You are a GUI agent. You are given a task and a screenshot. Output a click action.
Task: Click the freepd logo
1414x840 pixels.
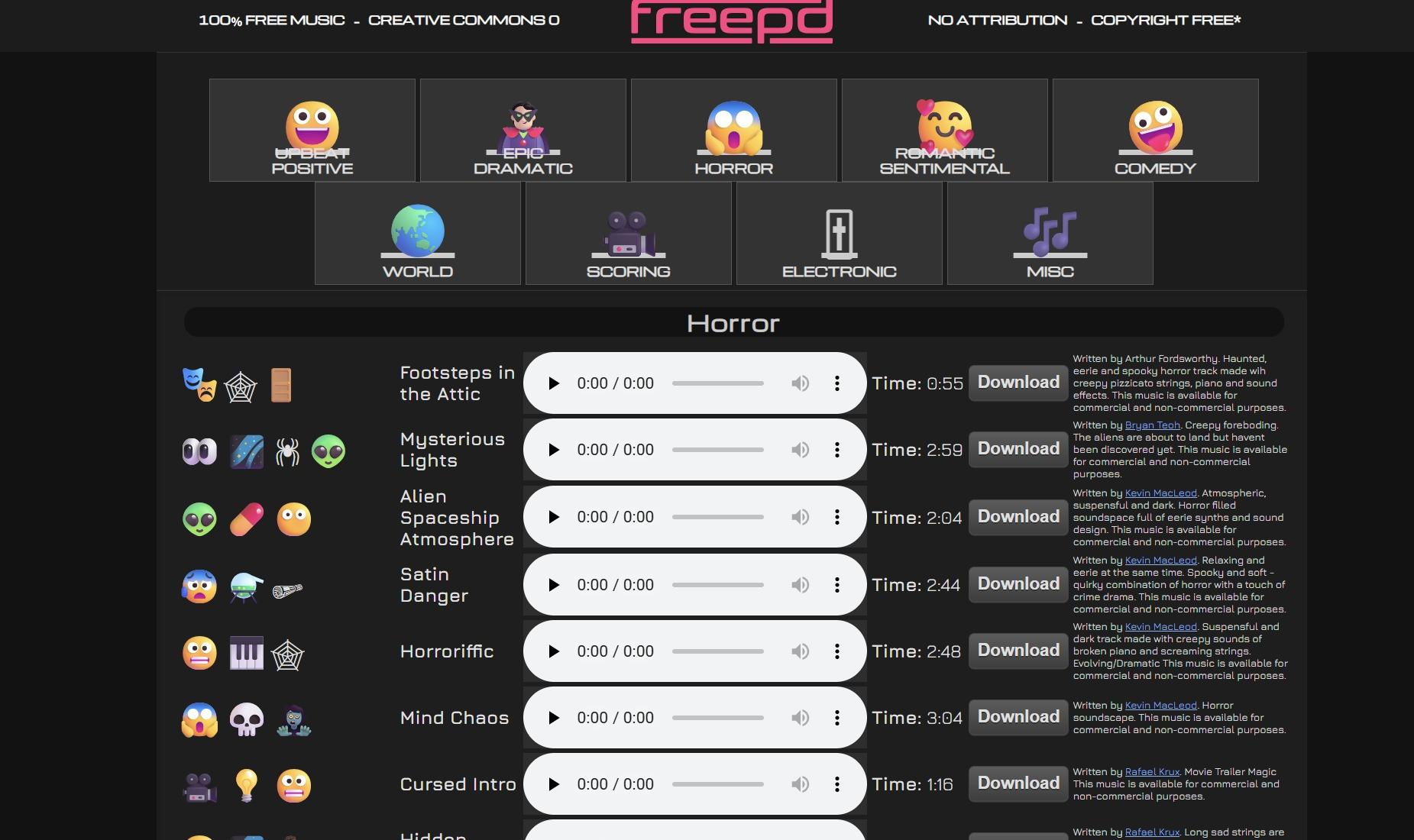click(731, 21)
